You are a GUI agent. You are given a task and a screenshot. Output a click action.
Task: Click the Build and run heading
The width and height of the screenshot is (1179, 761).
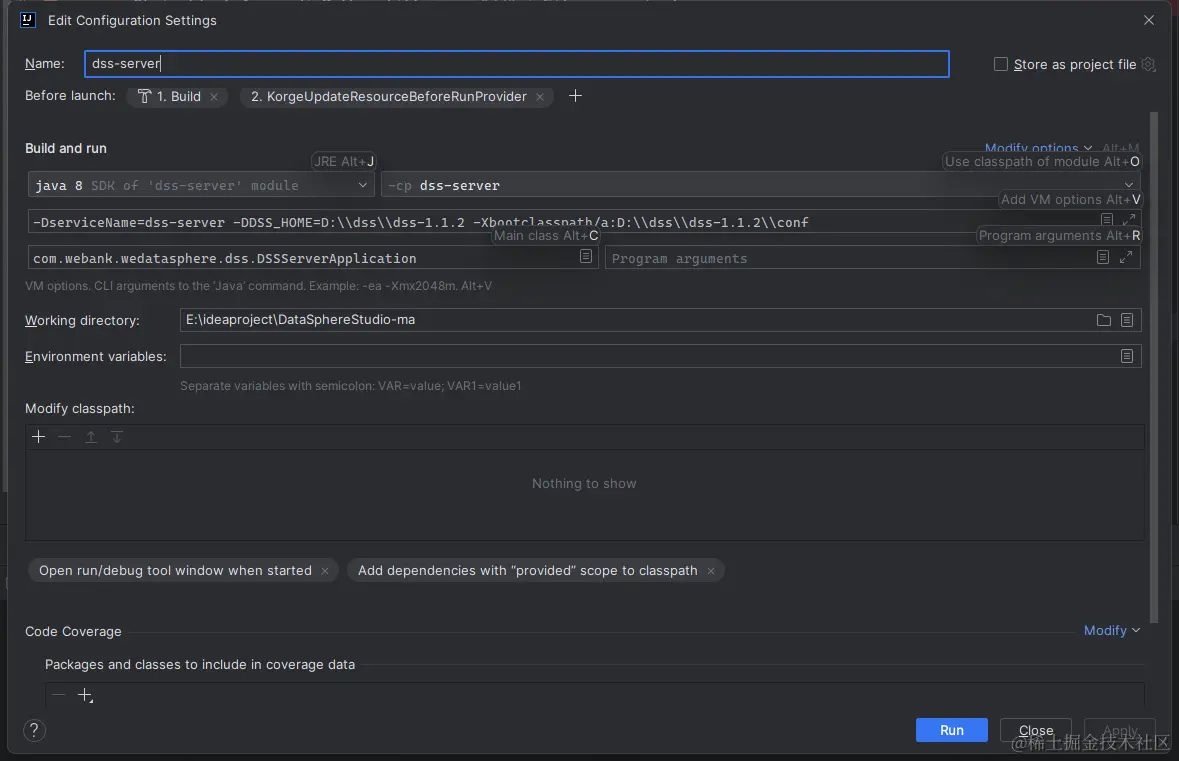[65, 148]
